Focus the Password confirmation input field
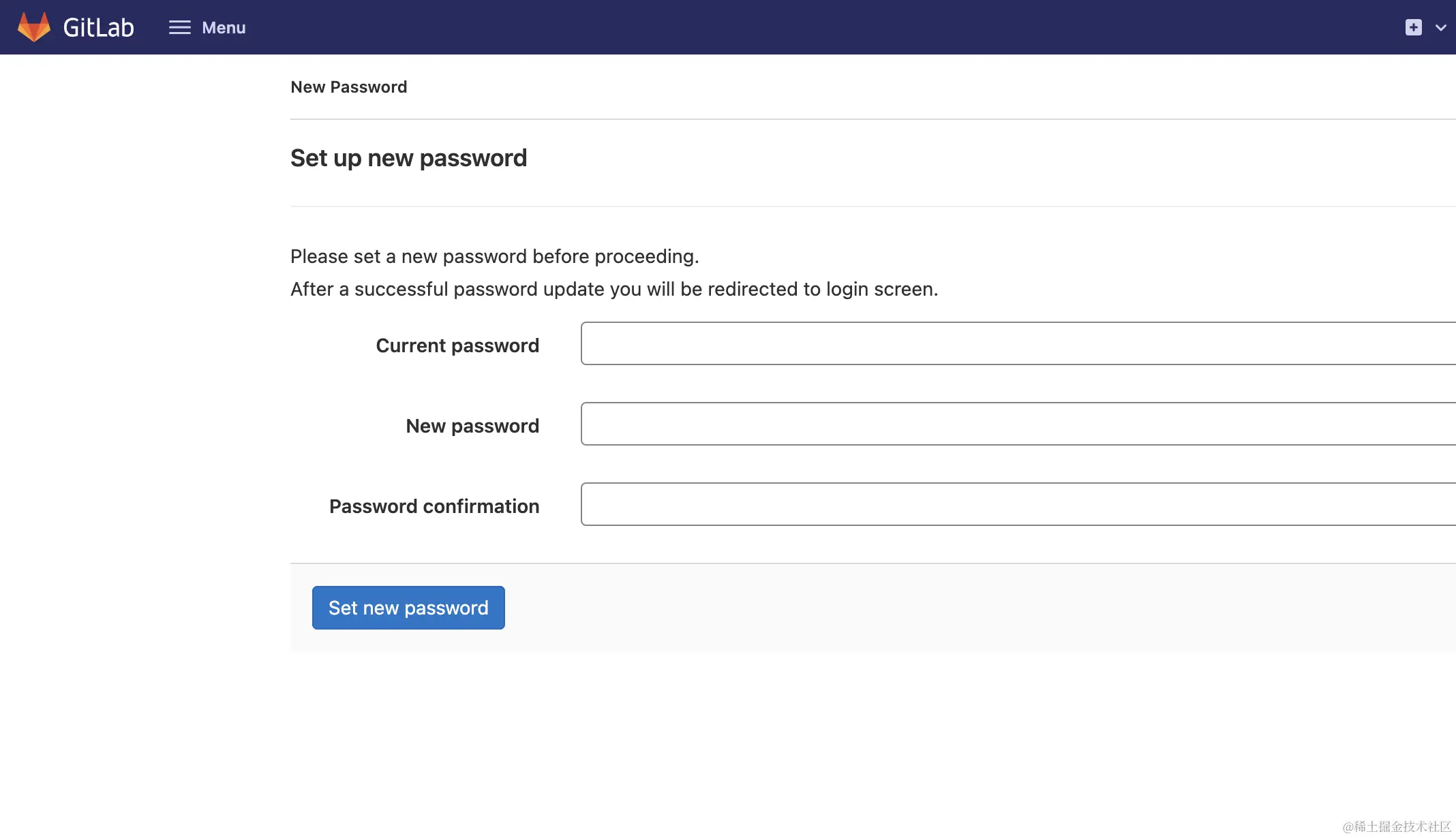This screenshot has width=1456, height=838. point(1016,504)
